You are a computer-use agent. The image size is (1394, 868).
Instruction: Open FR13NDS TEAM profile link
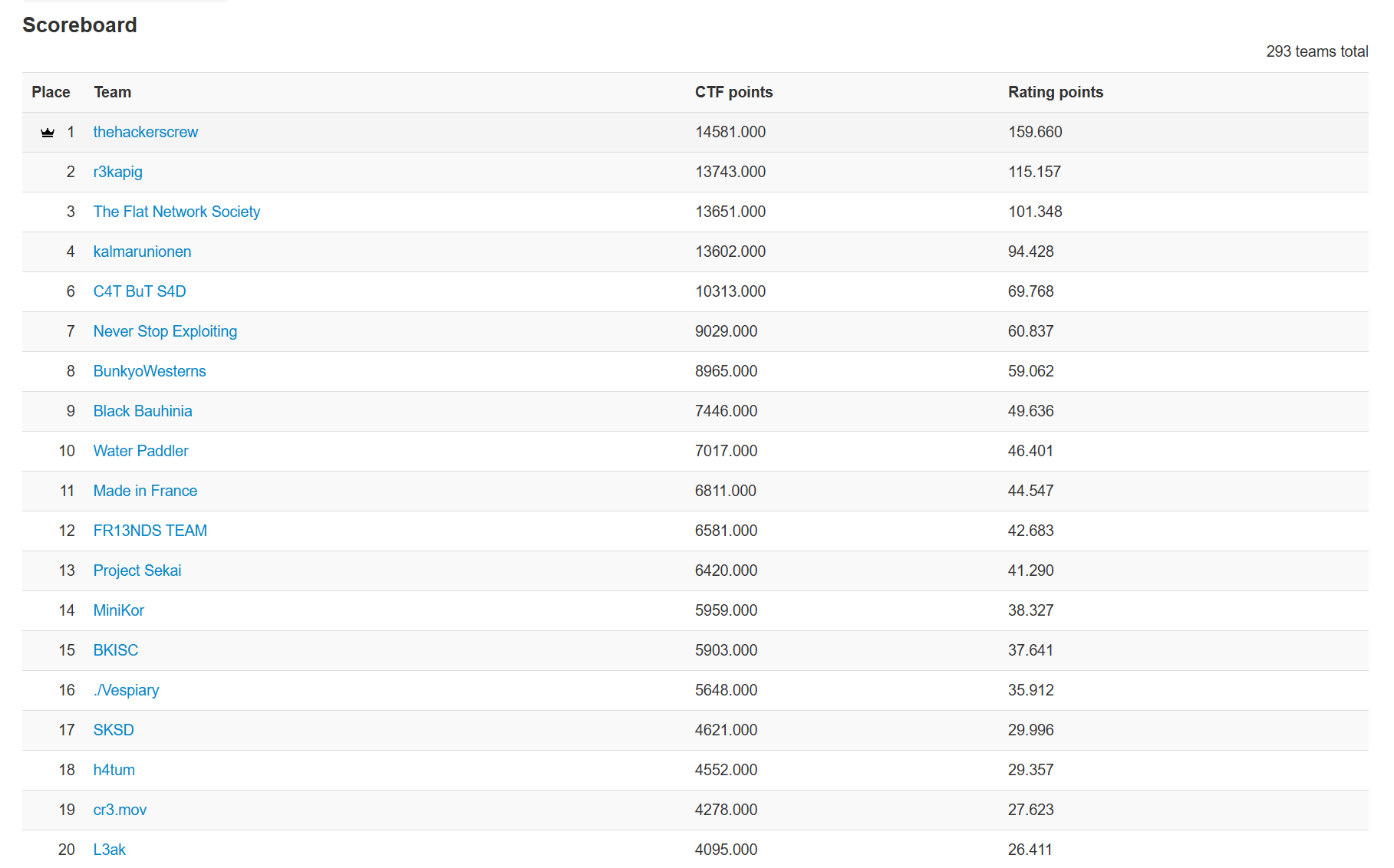(150, 531)
